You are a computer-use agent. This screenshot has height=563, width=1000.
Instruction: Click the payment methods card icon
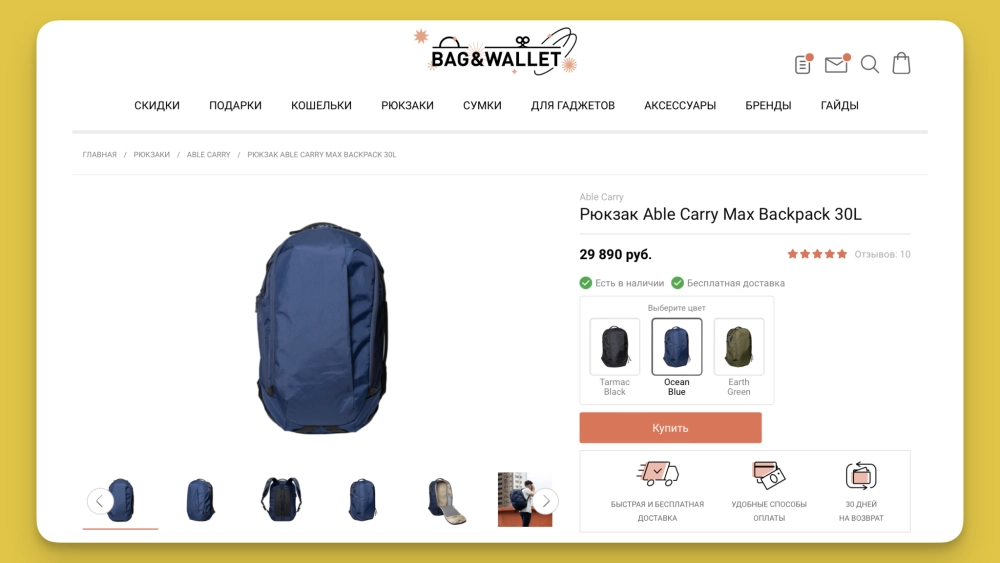coord(768,475)
